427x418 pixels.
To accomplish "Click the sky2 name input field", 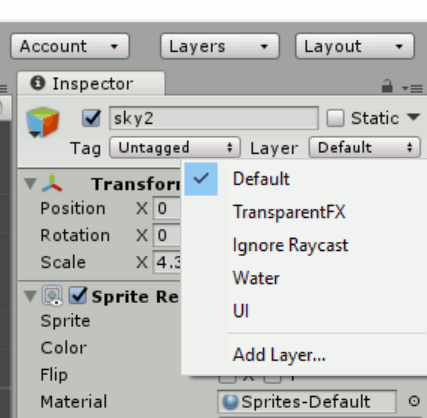I will pyautogui.click(x=214, y=118).
